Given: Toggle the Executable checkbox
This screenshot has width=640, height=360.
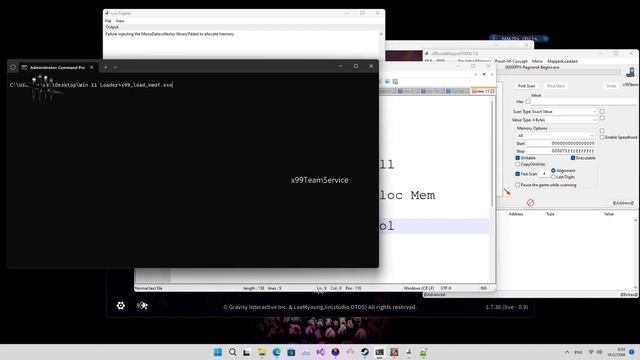Looking at the screenshot, I should pyautogui.click(x=573, y=158).
